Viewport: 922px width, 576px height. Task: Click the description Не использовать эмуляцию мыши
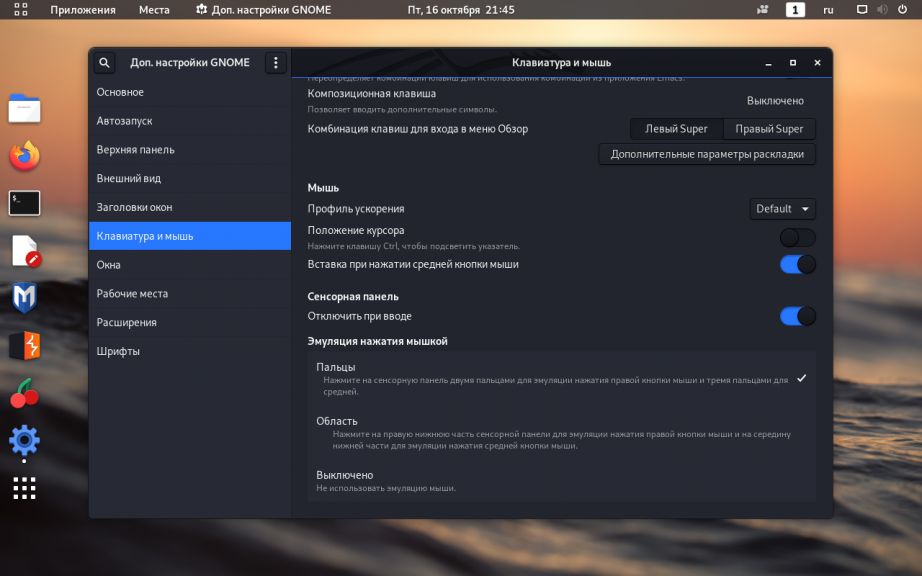[x=386, y=488]
